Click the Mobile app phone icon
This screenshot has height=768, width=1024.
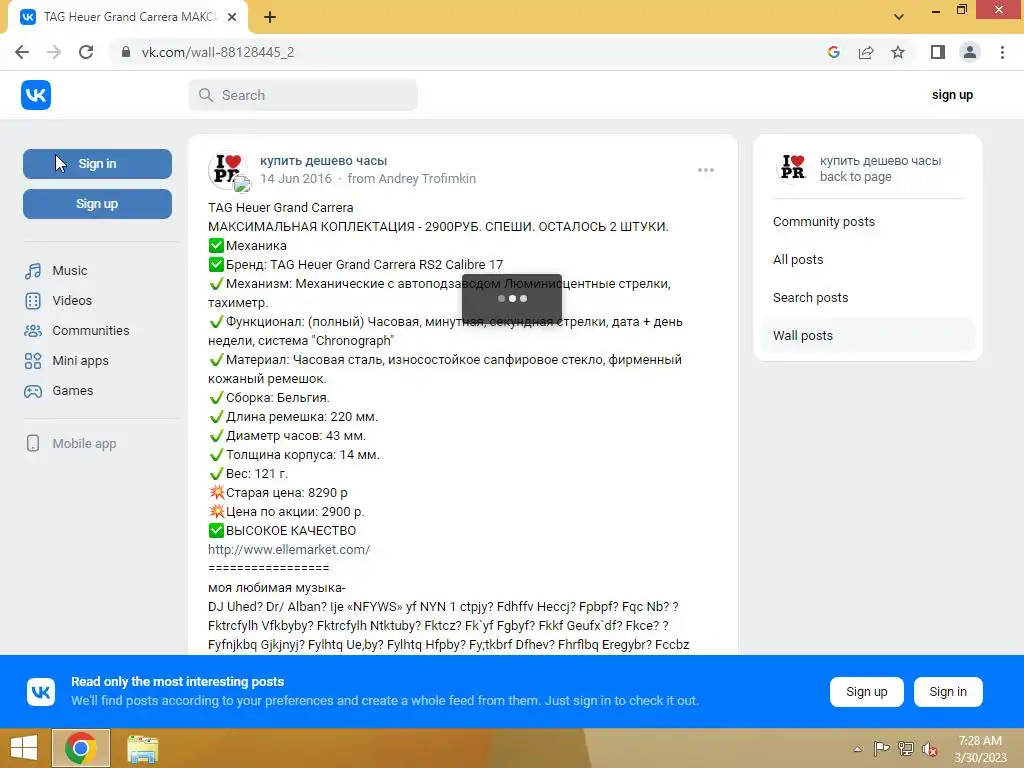[33, 443]
